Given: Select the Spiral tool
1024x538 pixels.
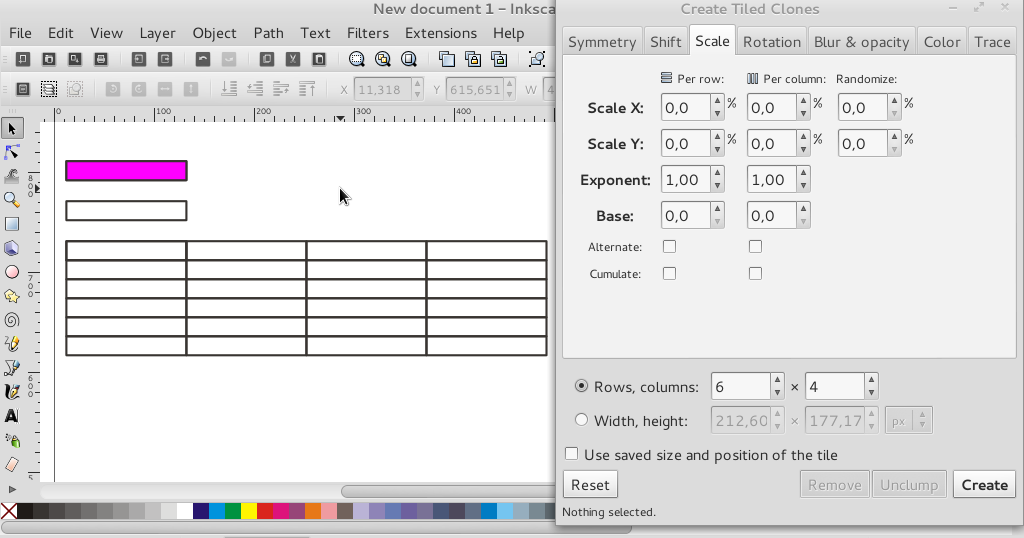Looking at the screenshot, I should pos(12,320).
